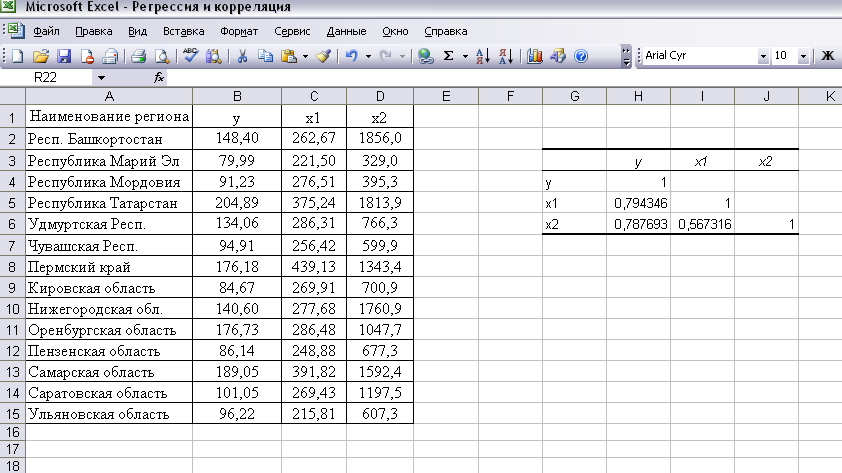Open the Redo history dropdown arrow
The image size is (842, 473).
pos(402,56)
